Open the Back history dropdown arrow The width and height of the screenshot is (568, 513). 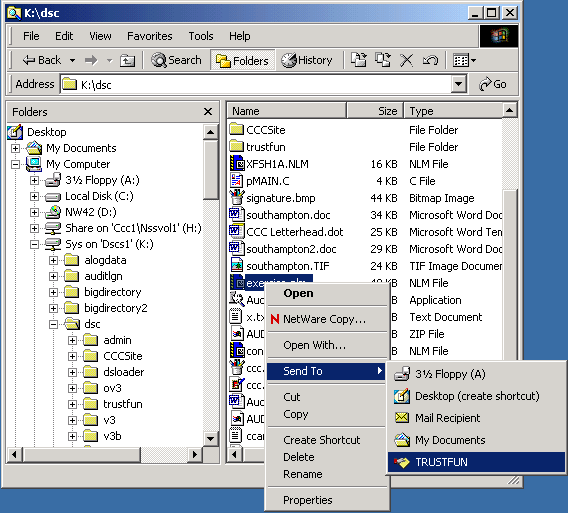coord(72,60)
